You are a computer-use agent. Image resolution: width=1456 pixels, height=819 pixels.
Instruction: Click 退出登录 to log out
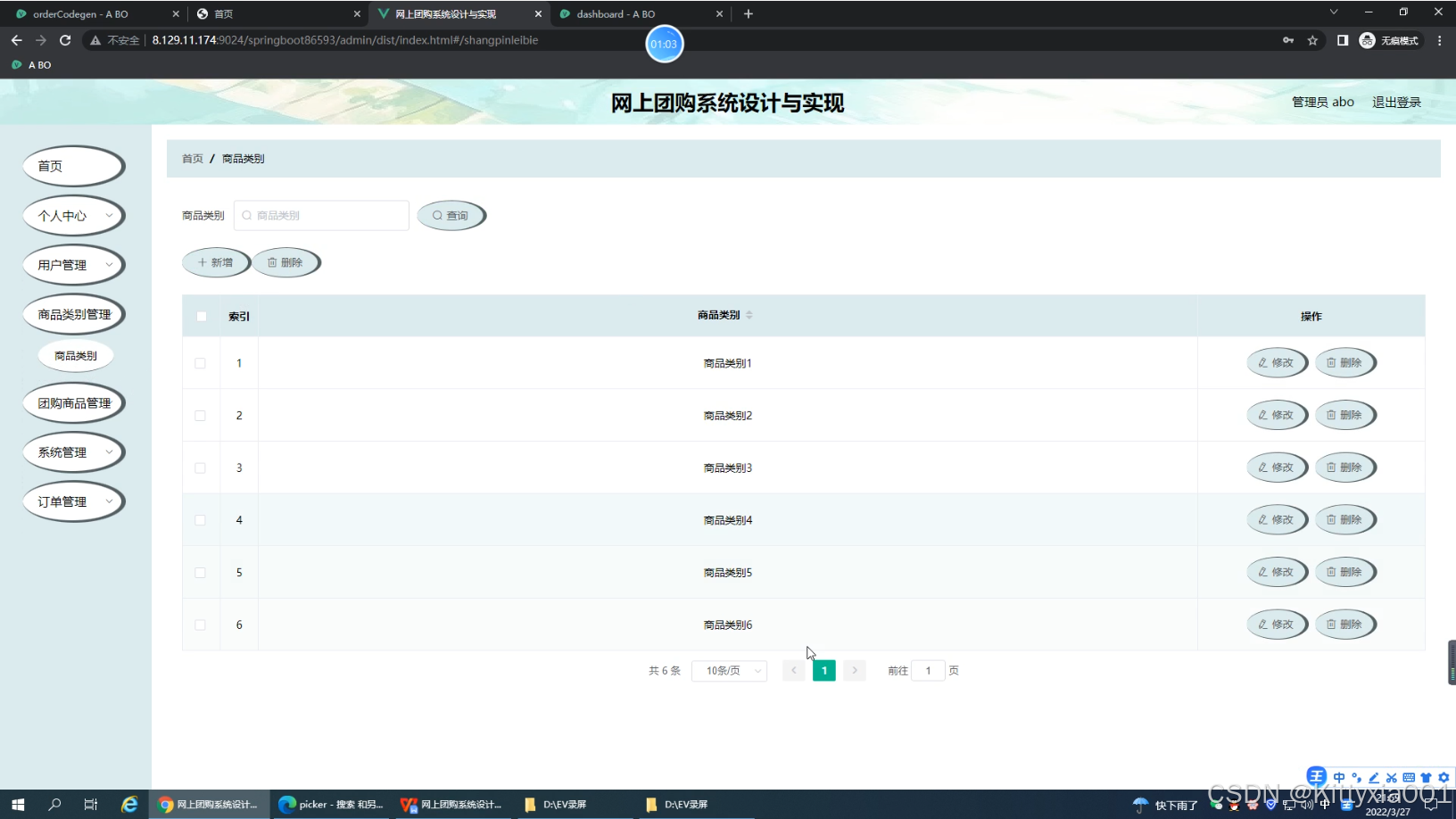[x=1396, y=102]
